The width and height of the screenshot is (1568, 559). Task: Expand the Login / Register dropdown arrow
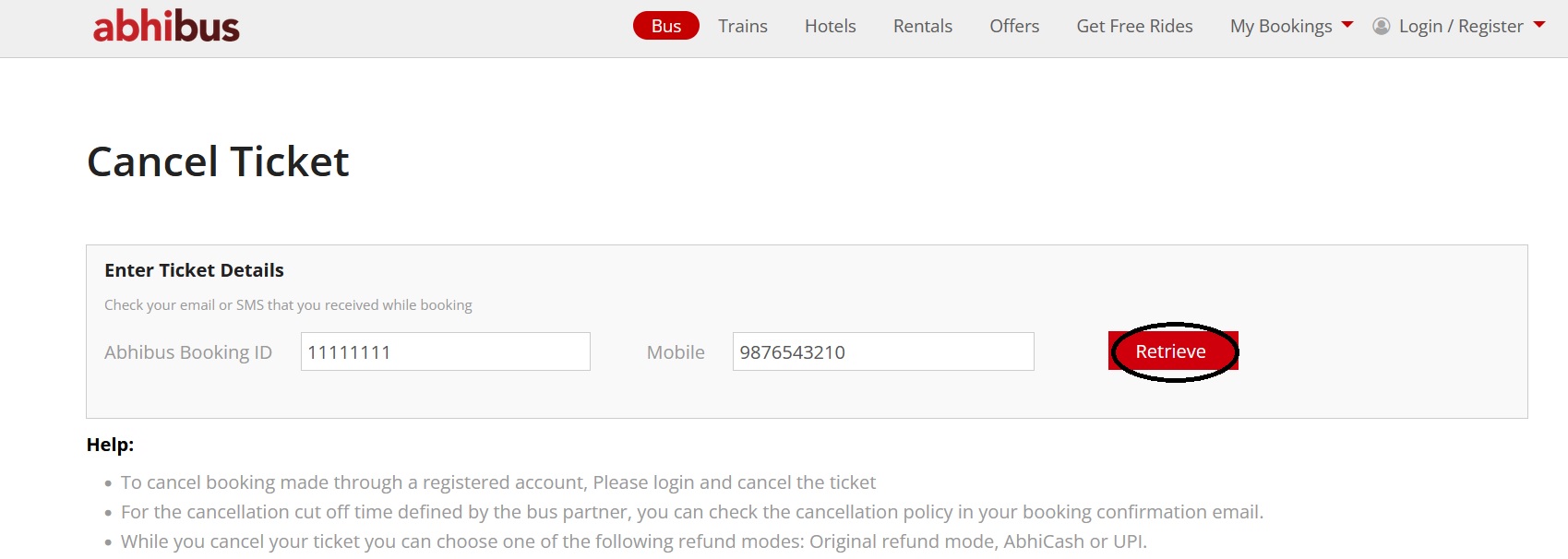(1538, 25)
